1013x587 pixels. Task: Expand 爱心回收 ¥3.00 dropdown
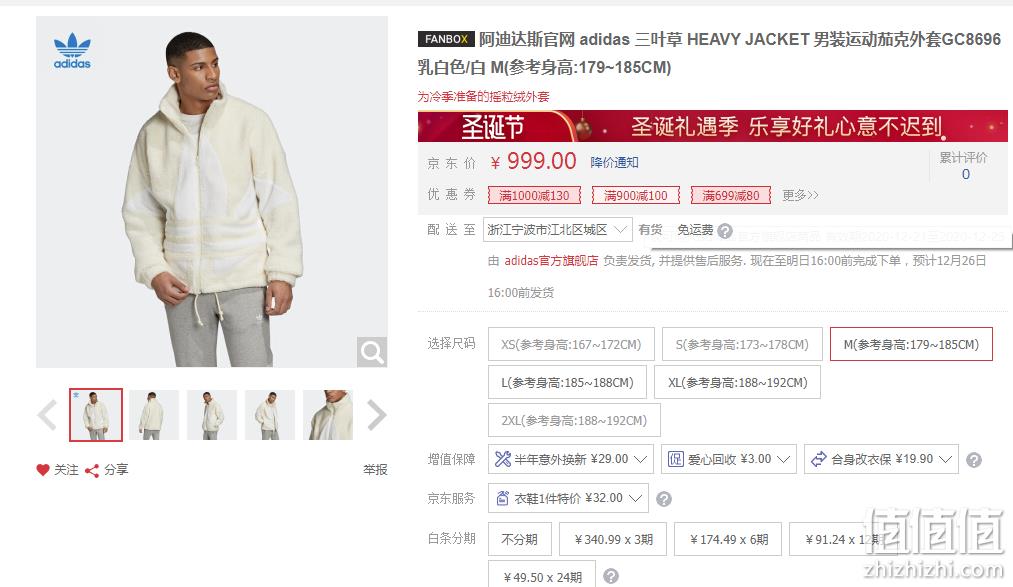(x=728, y=459)
